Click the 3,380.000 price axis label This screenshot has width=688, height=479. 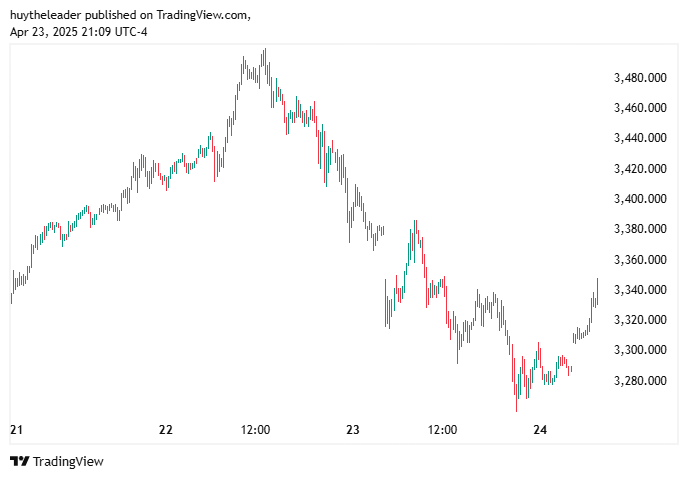point(640,229)
